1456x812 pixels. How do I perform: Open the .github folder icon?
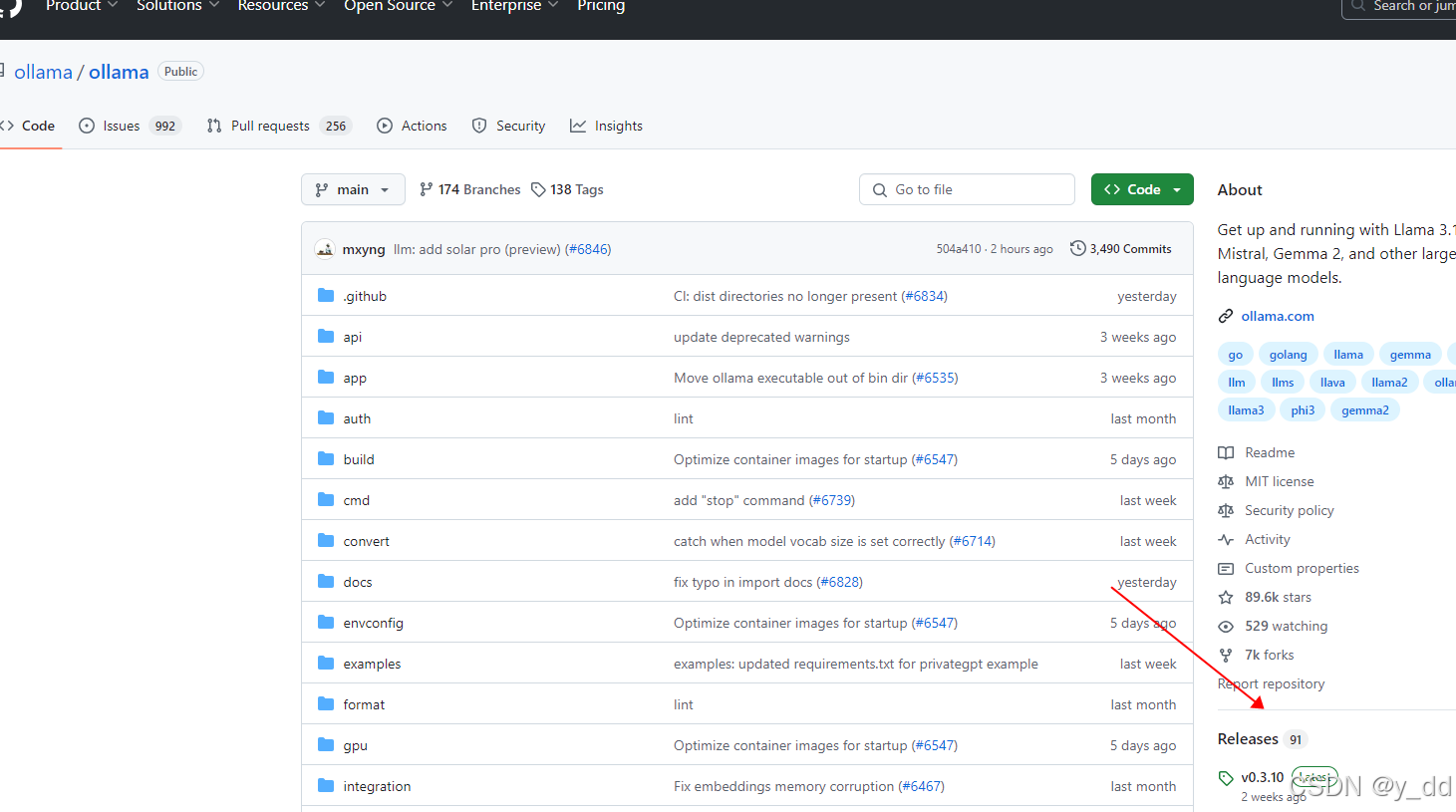click(326, 295)
